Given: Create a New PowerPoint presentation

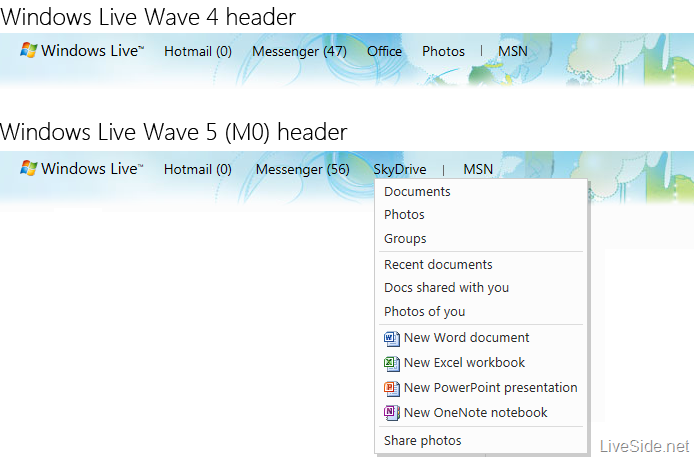Looking at the screenshot, I should 490,388.
